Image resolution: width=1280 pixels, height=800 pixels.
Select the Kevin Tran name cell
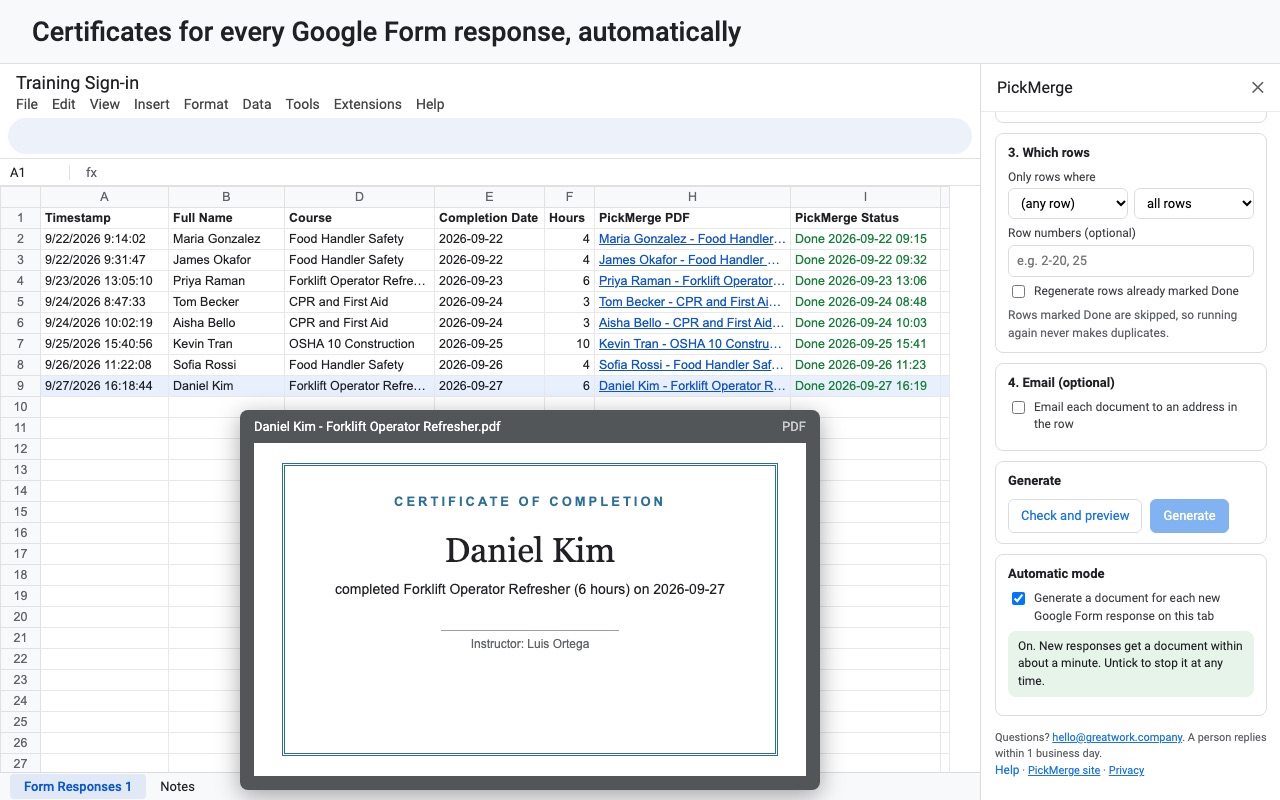tap(226, 344)
